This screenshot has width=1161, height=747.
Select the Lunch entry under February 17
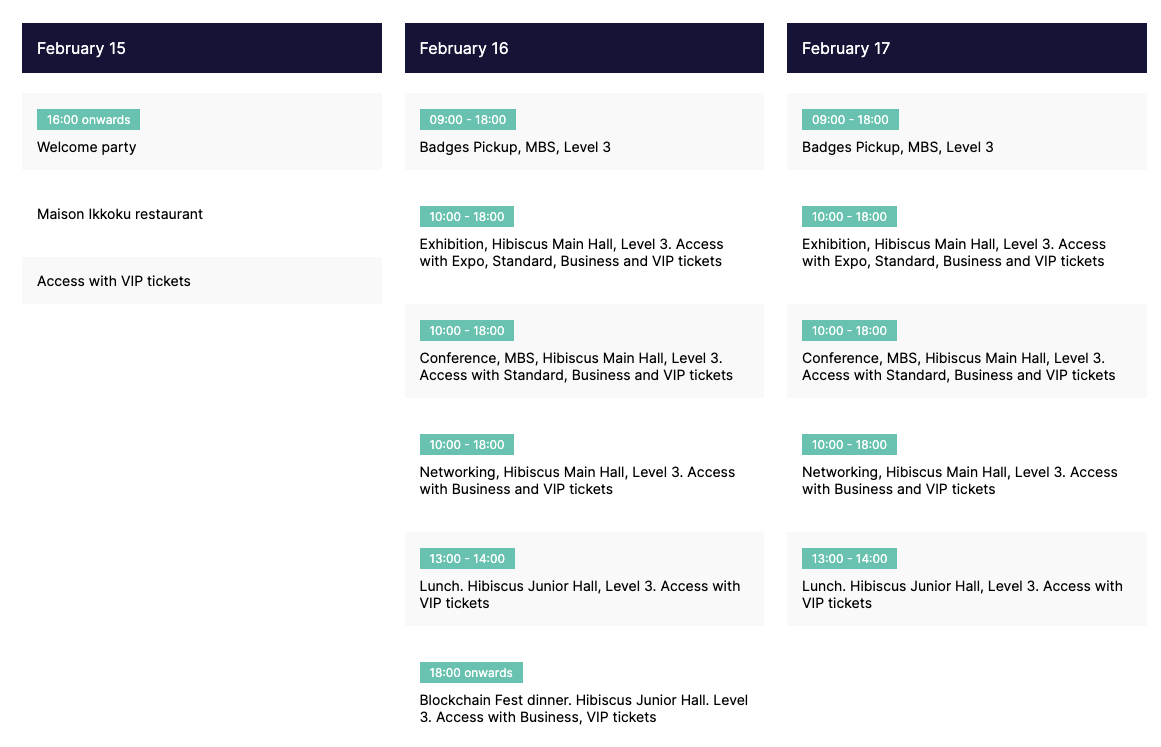[x=962, y=595]
